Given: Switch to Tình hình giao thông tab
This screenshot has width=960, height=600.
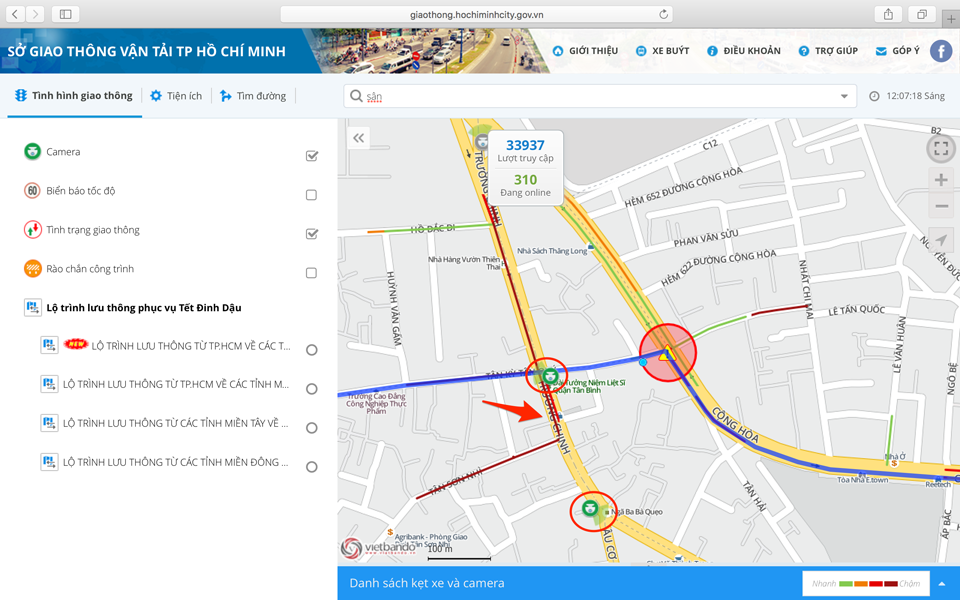Looking at the screenshot, I should coord(74,96).
